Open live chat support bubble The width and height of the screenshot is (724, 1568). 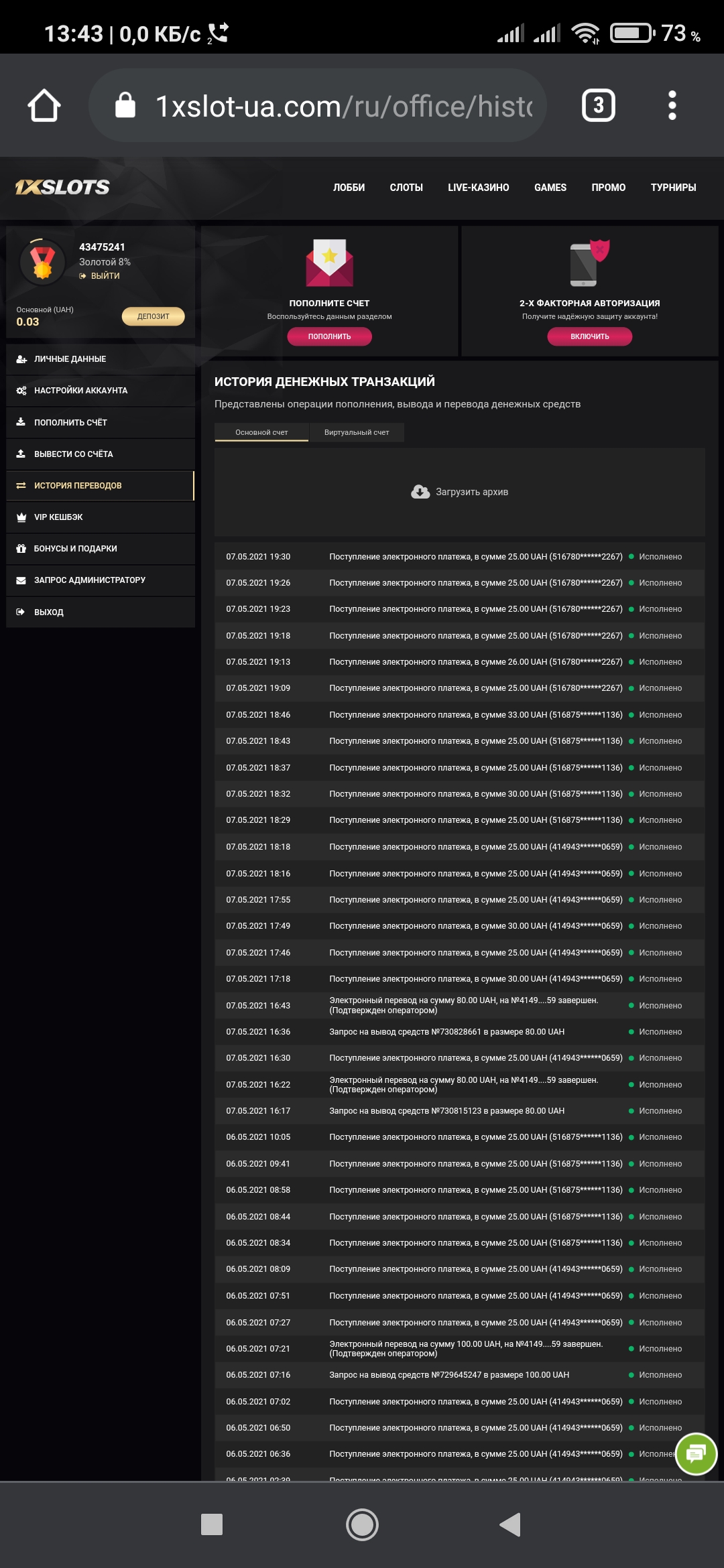(x=696, y=1453)
